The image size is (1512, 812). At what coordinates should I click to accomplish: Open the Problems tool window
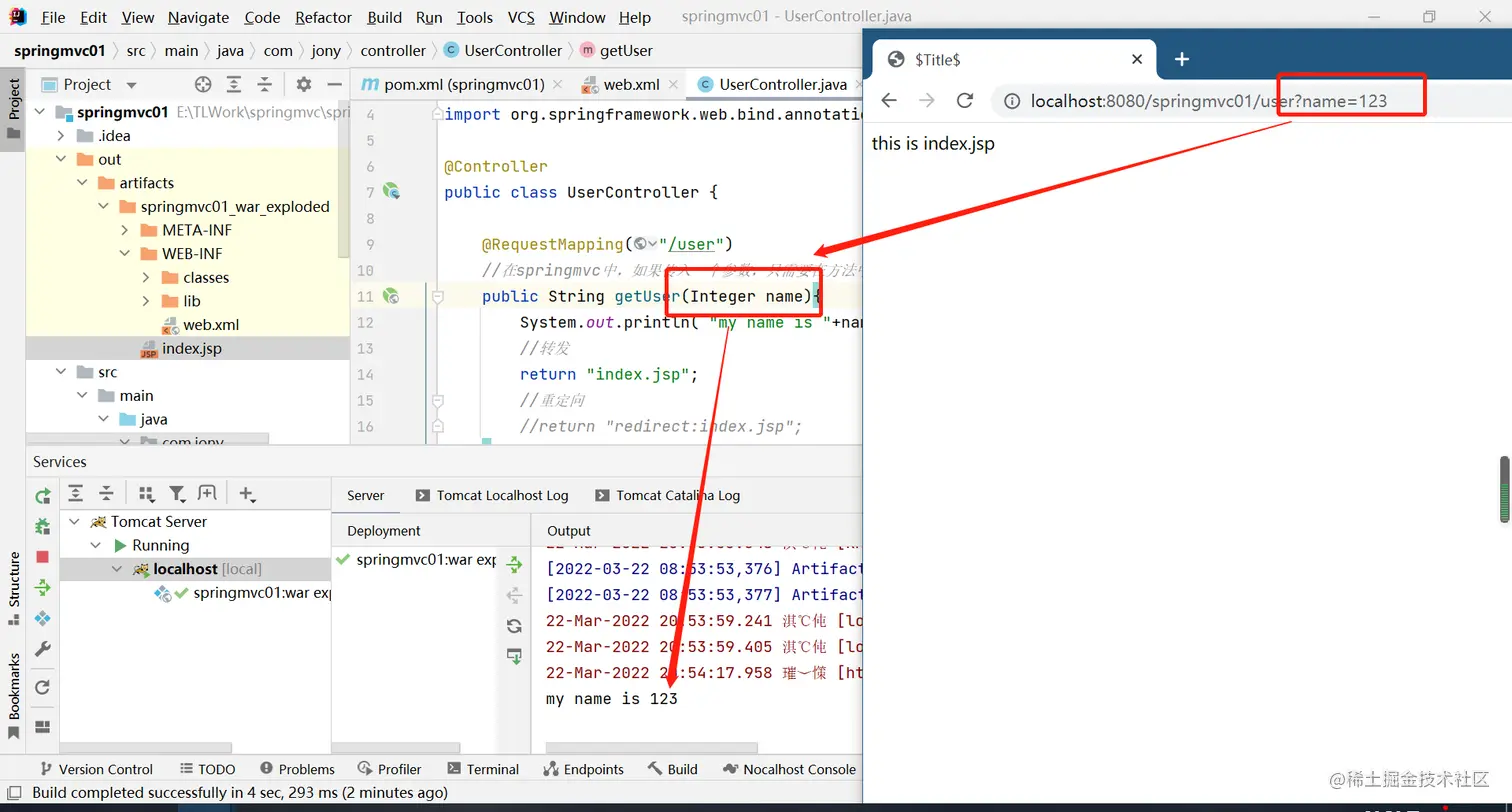[297, 769]
